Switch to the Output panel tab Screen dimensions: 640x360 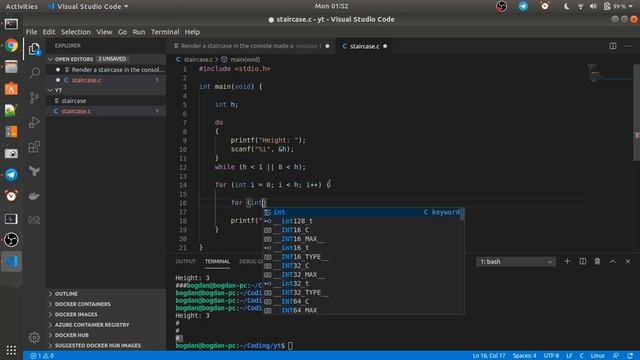[x=185, y=261]
